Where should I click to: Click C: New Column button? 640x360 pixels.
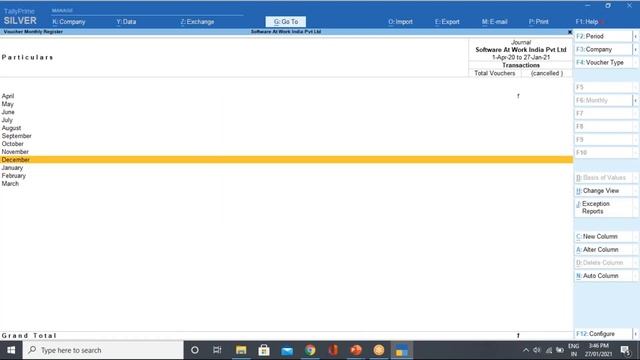tap(603, 237)
